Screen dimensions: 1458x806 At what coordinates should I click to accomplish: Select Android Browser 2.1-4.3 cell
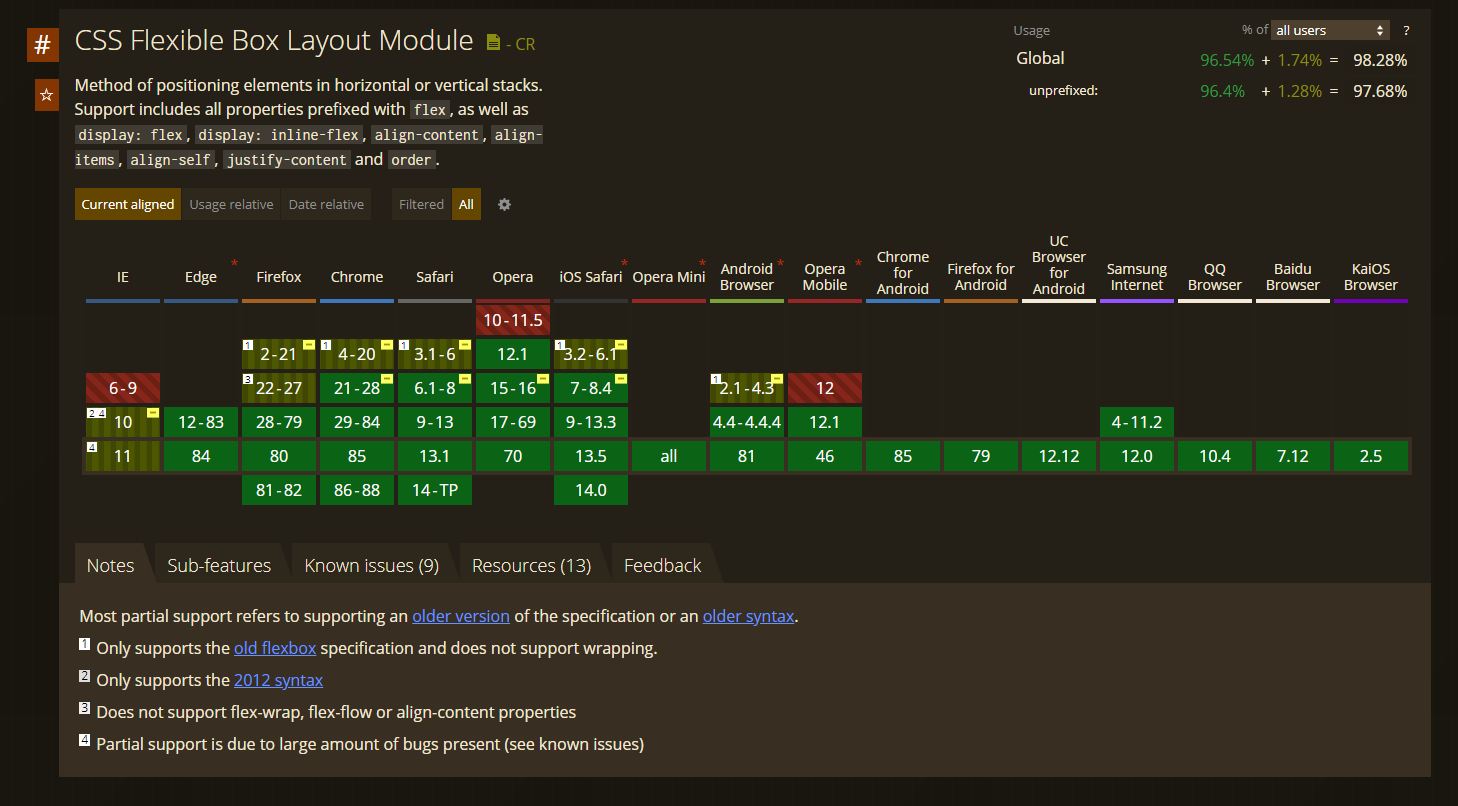pyautogui.click(x=747, y=388)
